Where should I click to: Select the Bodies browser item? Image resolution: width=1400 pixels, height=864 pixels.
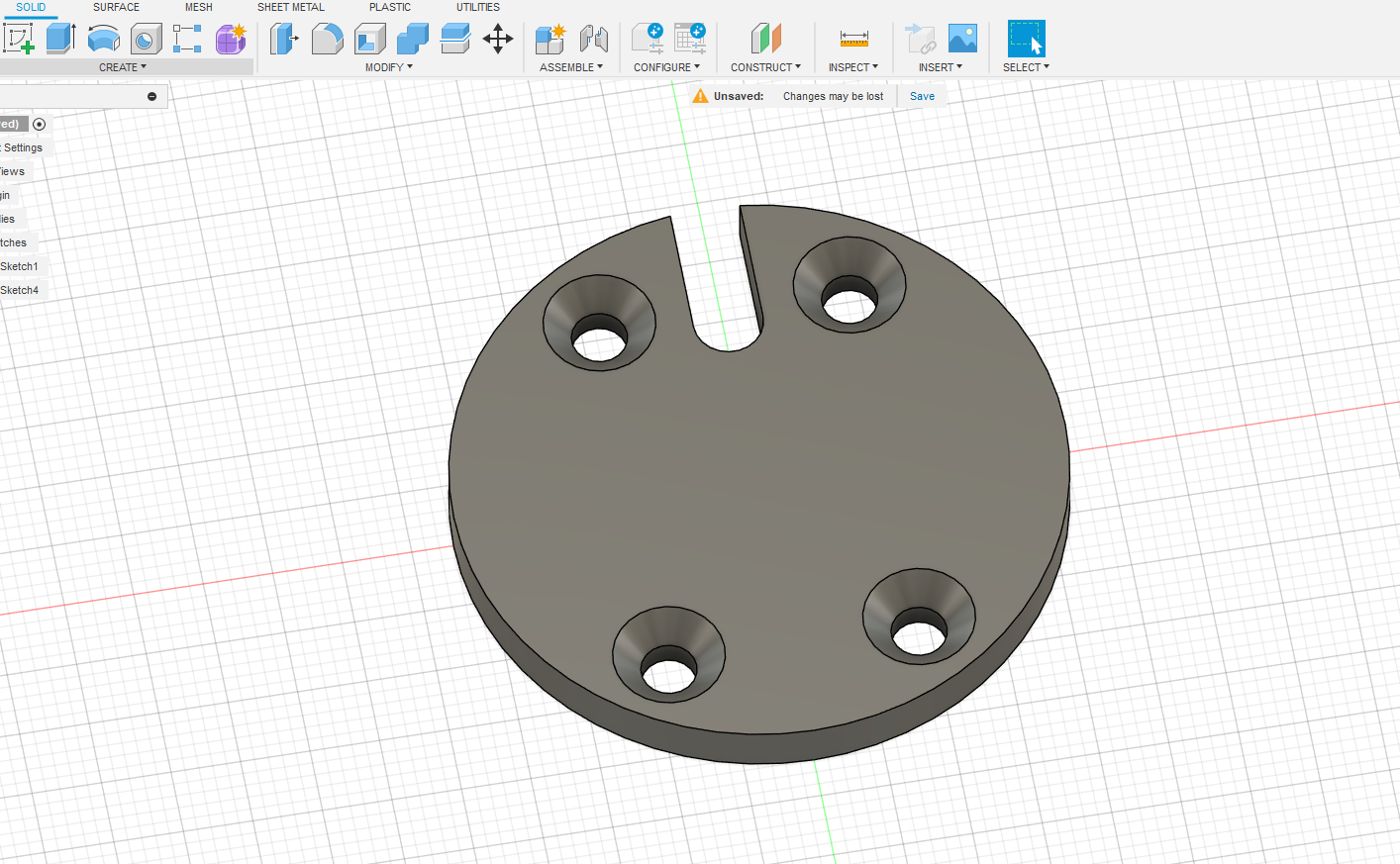(8, 219)
